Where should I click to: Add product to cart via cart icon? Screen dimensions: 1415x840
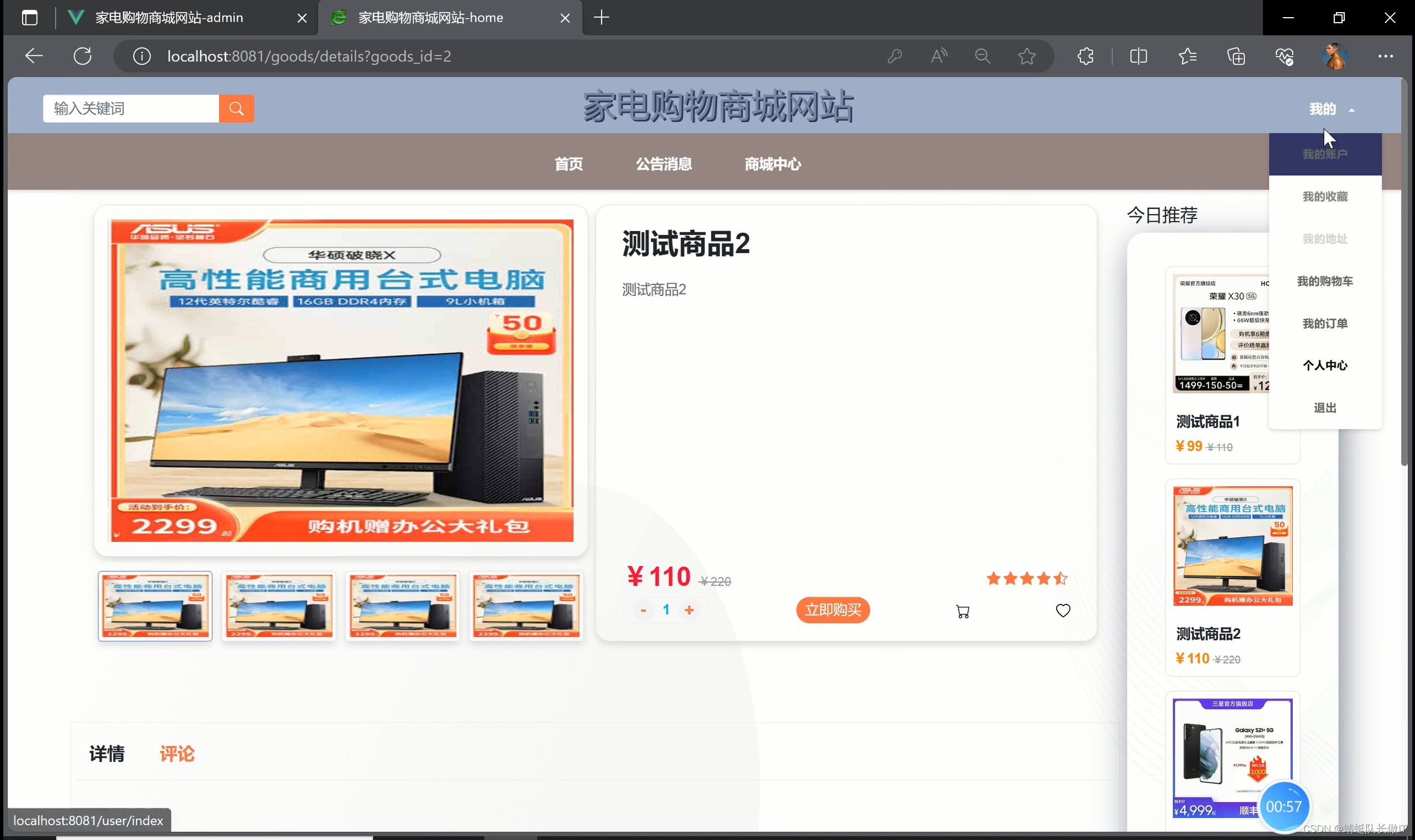962,611
